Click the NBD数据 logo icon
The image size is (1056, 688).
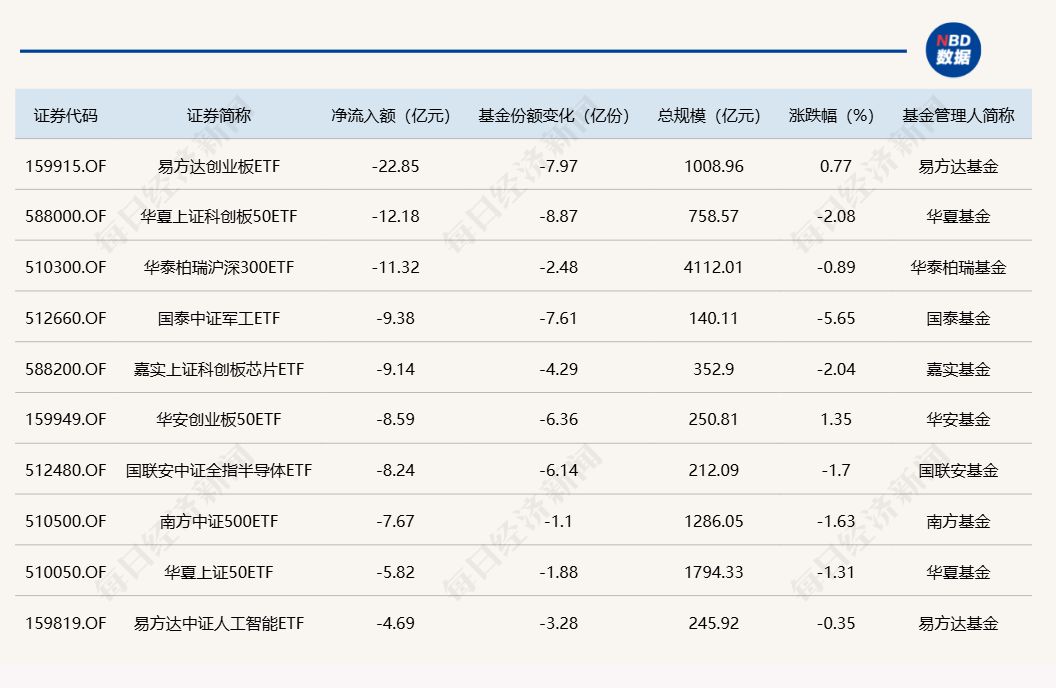coord(952,51)
